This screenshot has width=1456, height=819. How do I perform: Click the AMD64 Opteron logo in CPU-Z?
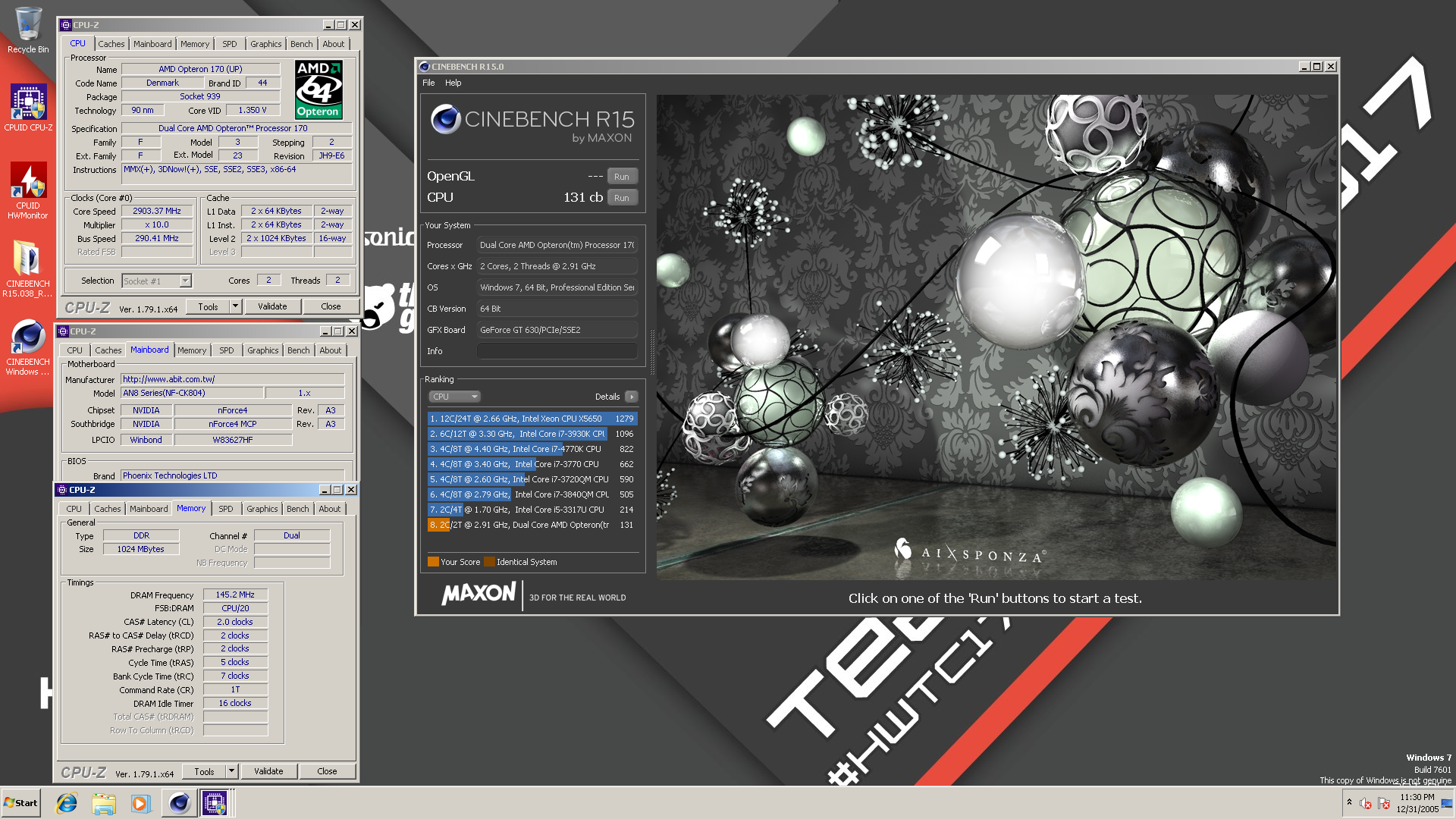tap(318, 89)
